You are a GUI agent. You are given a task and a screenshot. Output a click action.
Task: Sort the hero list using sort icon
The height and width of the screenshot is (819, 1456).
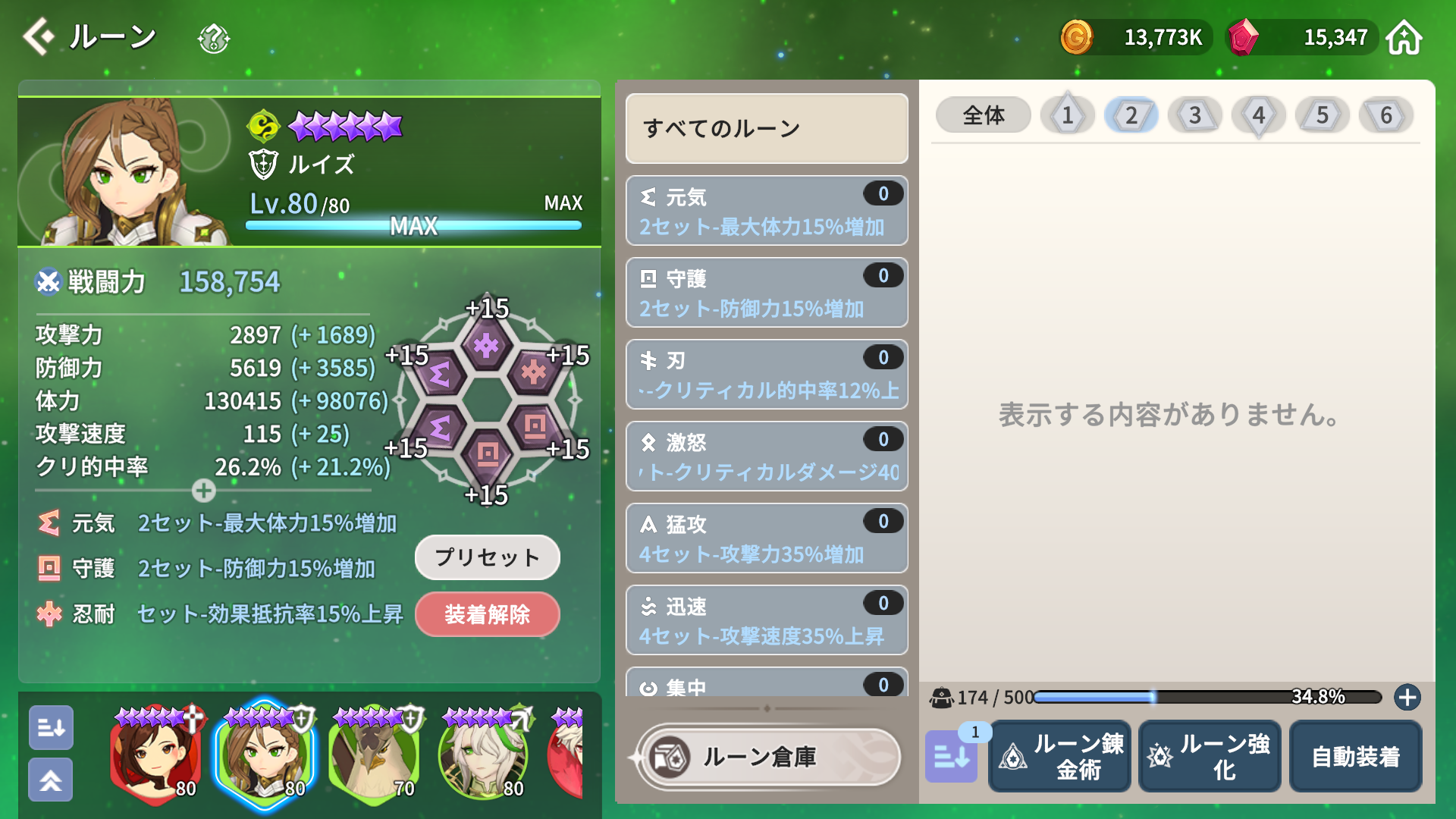point(52,727)
